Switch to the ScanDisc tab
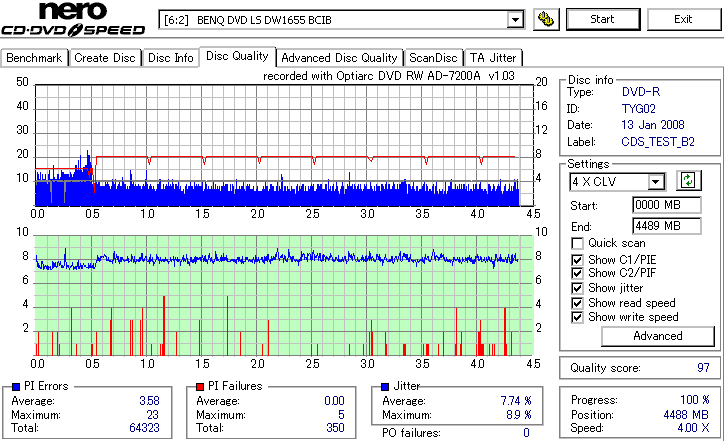The width and height of the screenshot is (724, 441). pyautogui.click(x=433, y=58)
